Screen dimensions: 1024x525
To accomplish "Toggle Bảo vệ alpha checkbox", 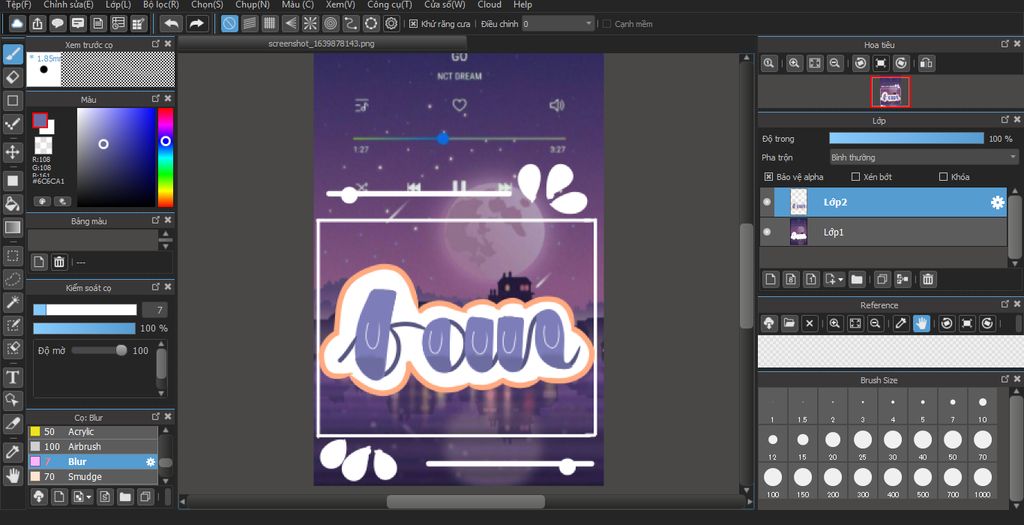I will (x=769, y=177).
